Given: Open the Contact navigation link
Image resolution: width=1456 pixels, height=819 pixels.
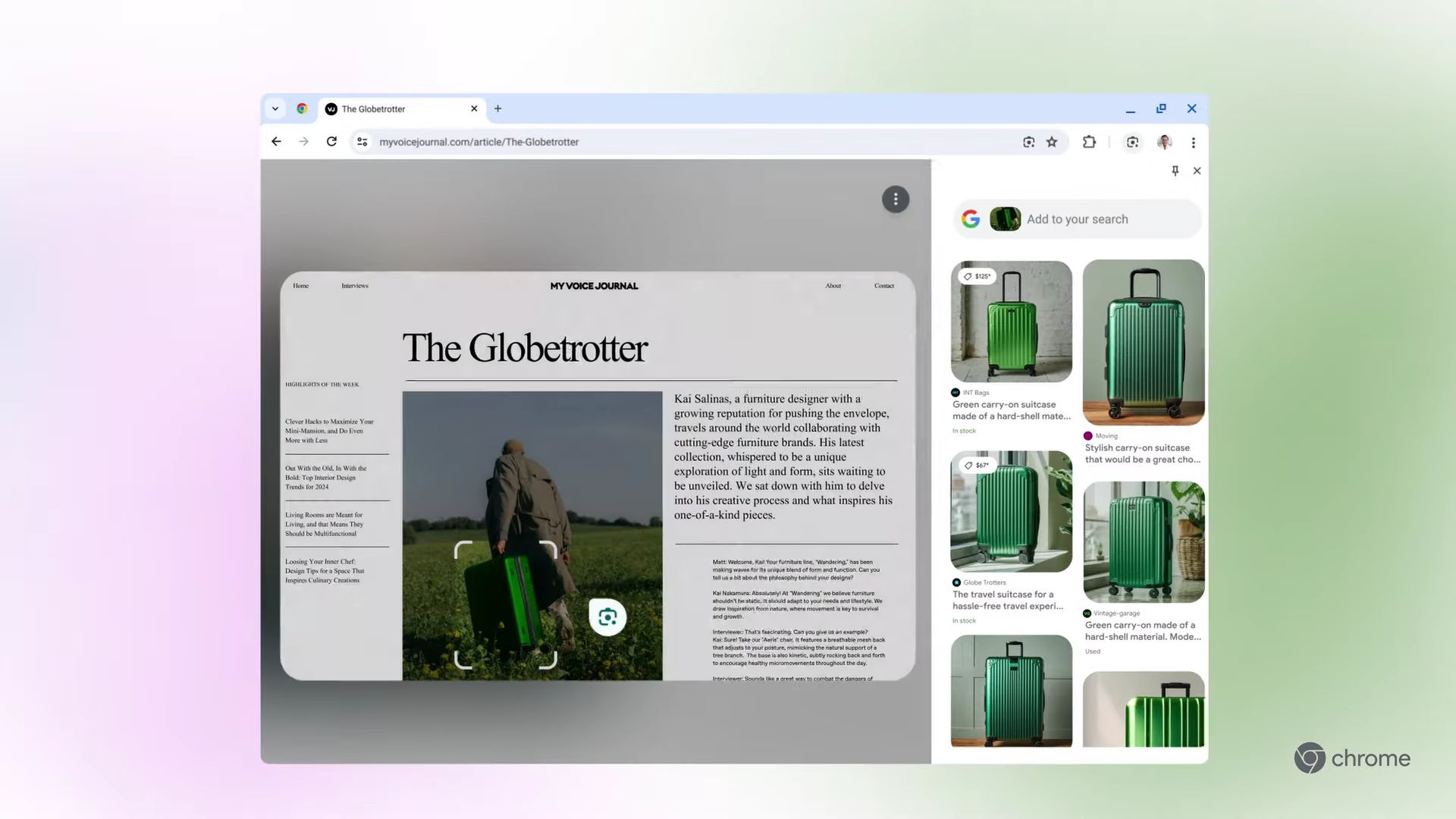Looking at the screenshot, I should 883,286.
